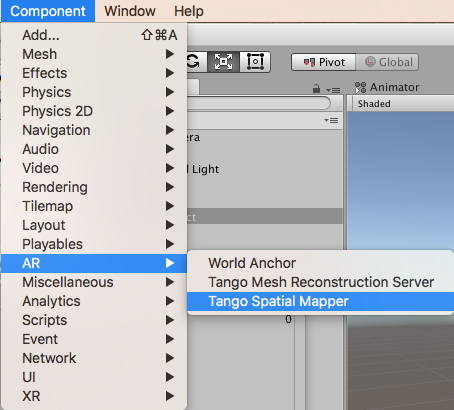Choose Add... from Component menu
Image resolution: width=454 pixels, height=410 pixels.
click(x=94, y=35)
